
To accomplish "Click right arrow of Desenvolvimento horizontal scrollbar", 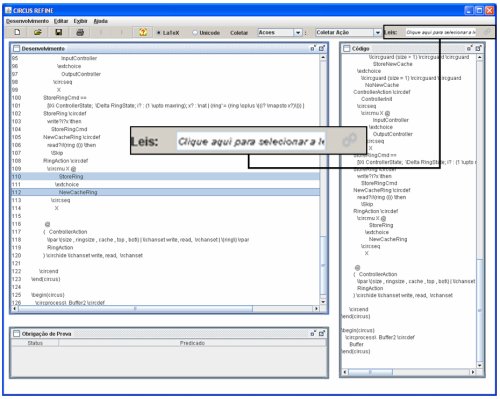I will pos(316,309).
